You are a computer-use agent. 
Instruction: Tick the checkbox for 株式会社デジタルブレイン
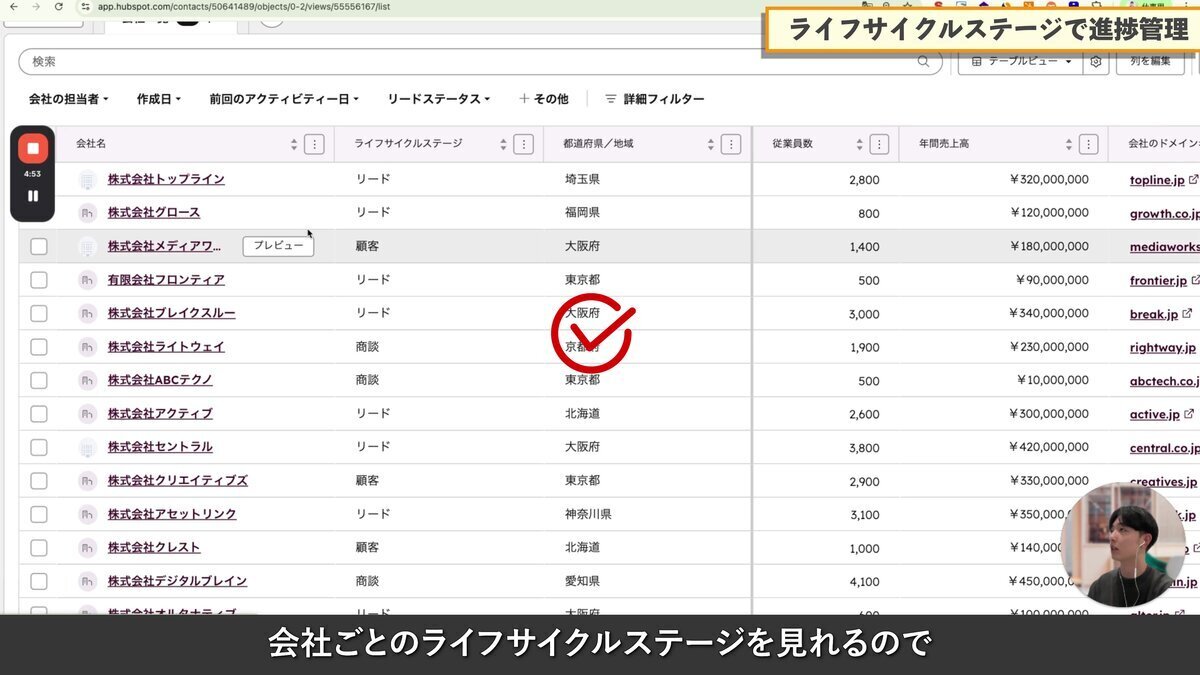pos(38,581)
